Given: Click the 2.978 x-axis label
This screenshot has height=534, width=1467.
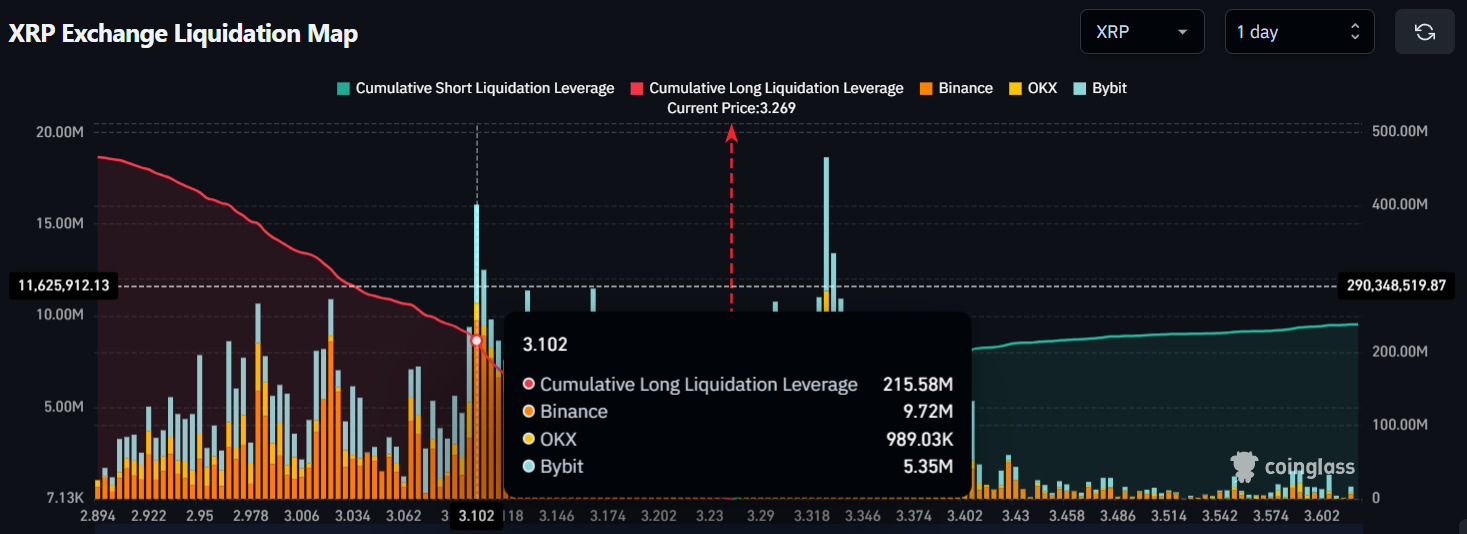Looking at the screenshot, I should [250, 516].
